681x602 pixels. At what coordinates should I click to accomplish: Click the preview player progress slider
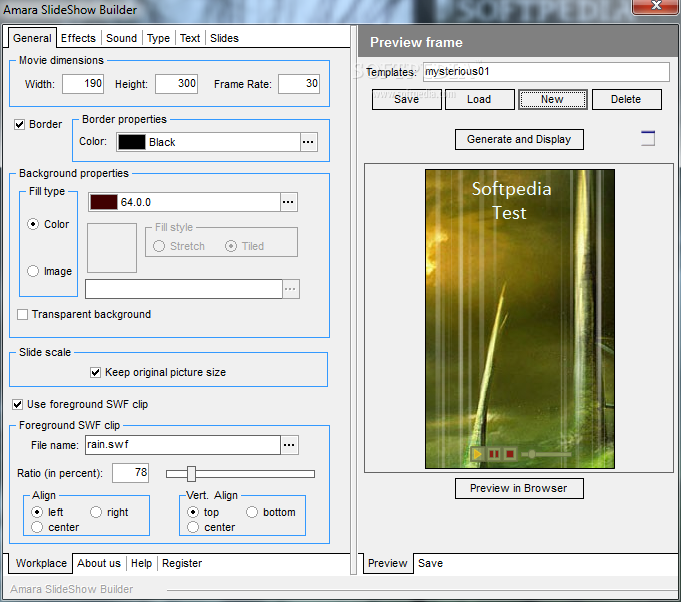[x=546, y=454]
